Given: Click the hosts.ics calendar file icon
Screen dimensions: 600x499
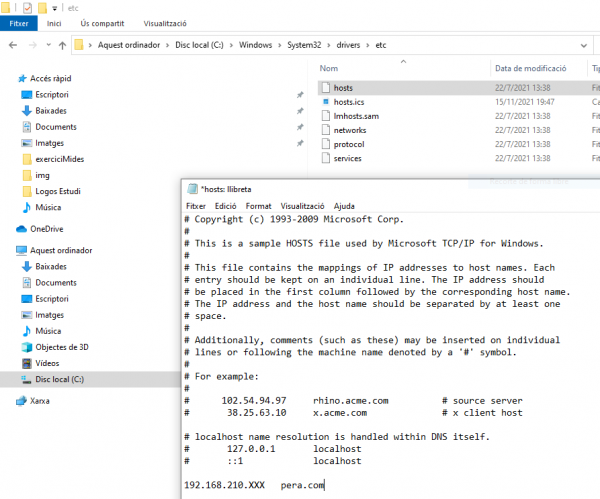Looking at the screenshot, I should click(326, 102).
